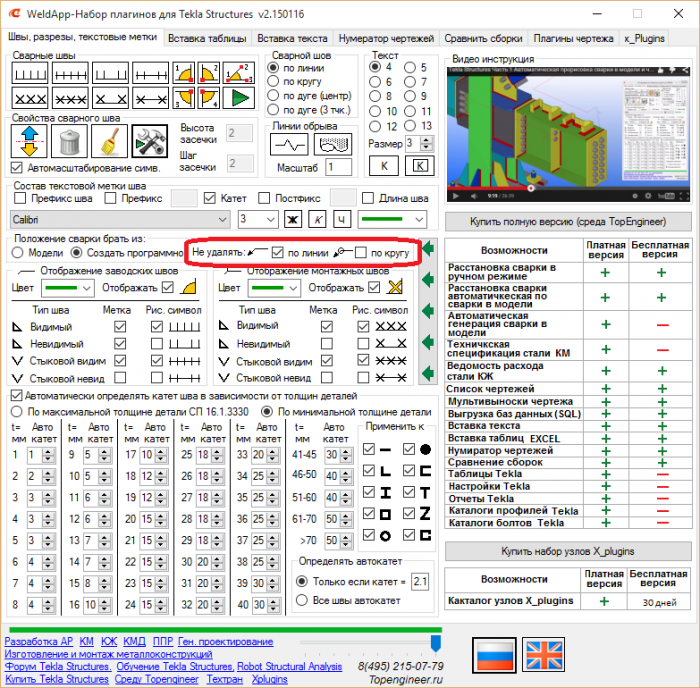This screenshot has width=700, height=688.
Task: Click the trash can delete icon
Action: point(69,141)
